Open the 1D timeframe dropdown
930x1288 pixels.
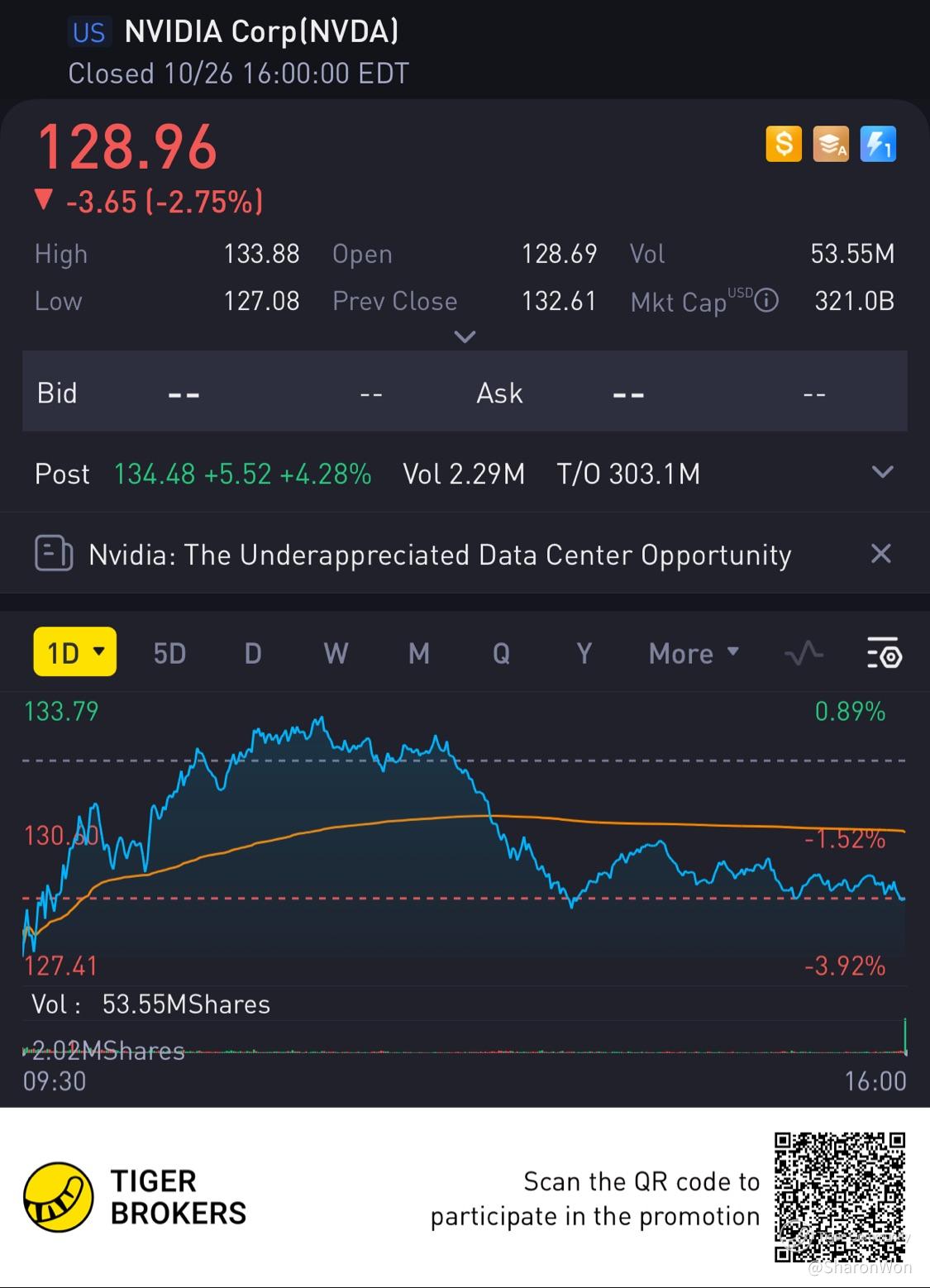coord(75,653)
